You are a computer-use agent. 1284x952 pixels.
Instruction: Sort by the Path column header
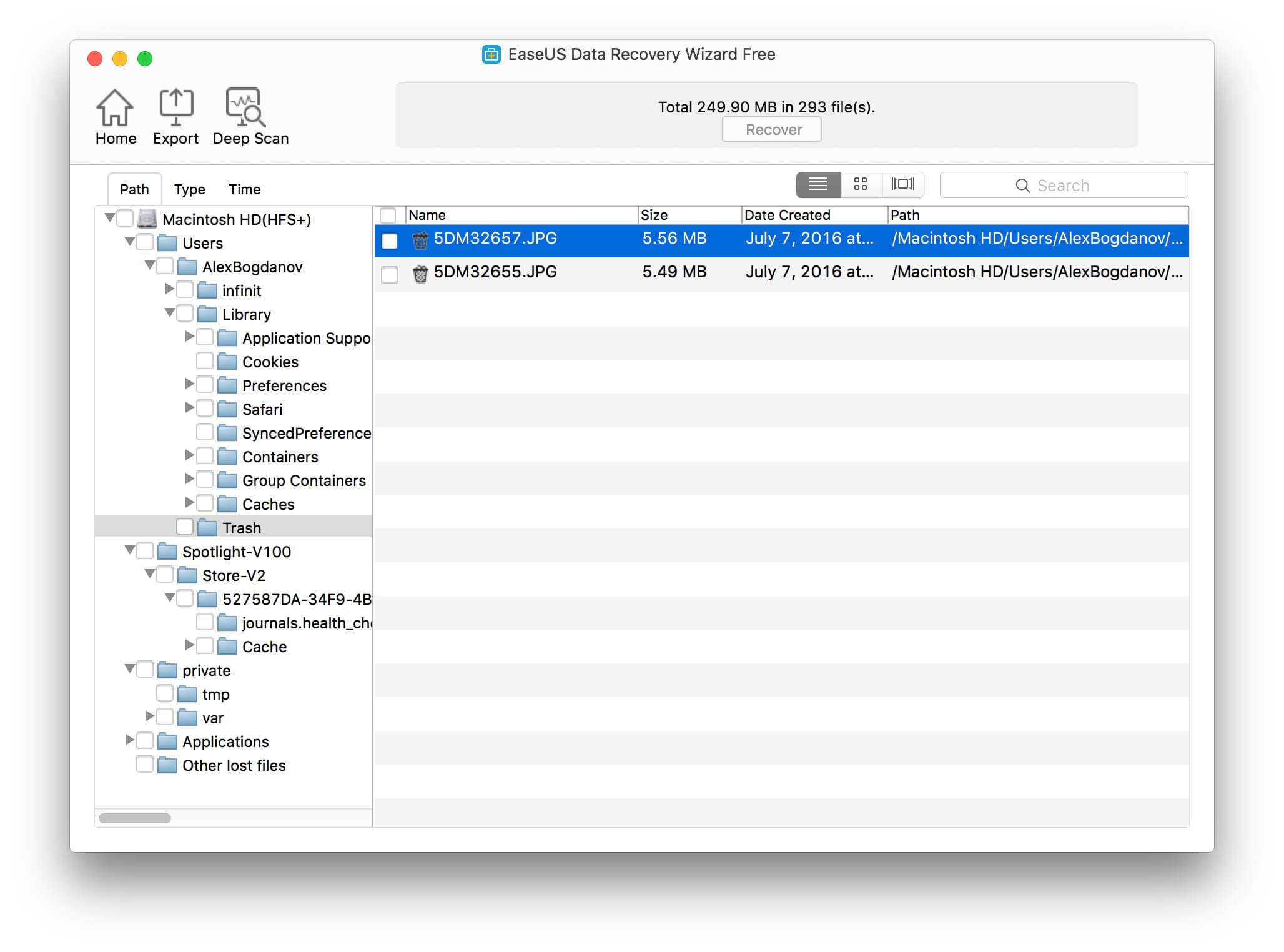tap(1038, 215)
